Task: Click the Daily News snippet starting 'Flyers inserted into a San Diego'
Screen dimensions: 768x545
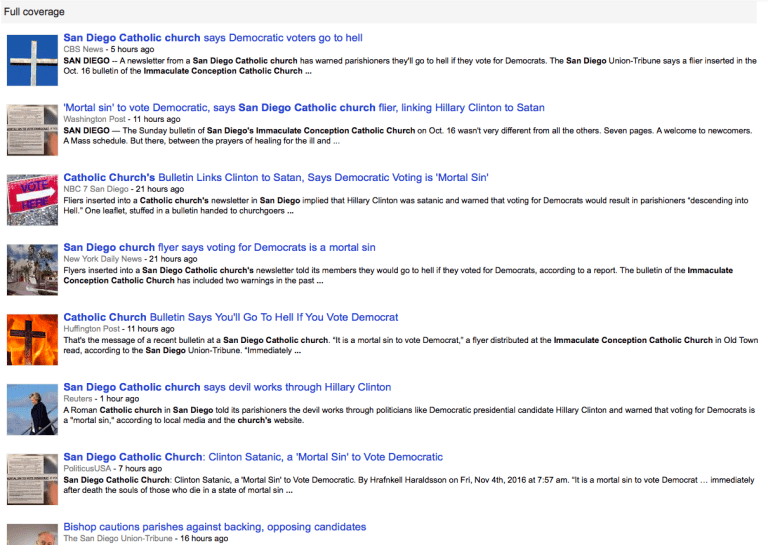Action: (398, 276)
